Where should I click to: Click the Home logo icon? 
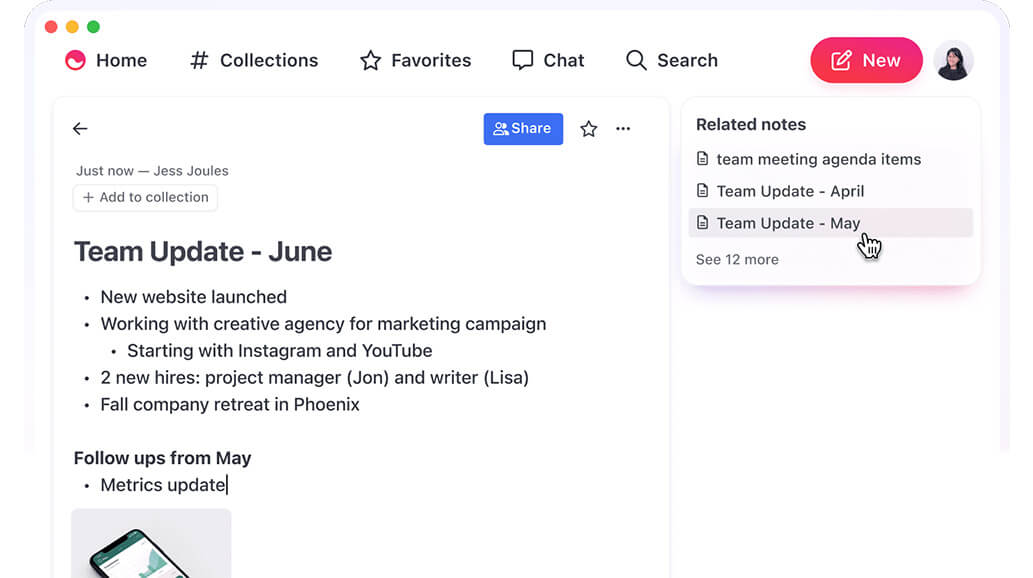75,60
